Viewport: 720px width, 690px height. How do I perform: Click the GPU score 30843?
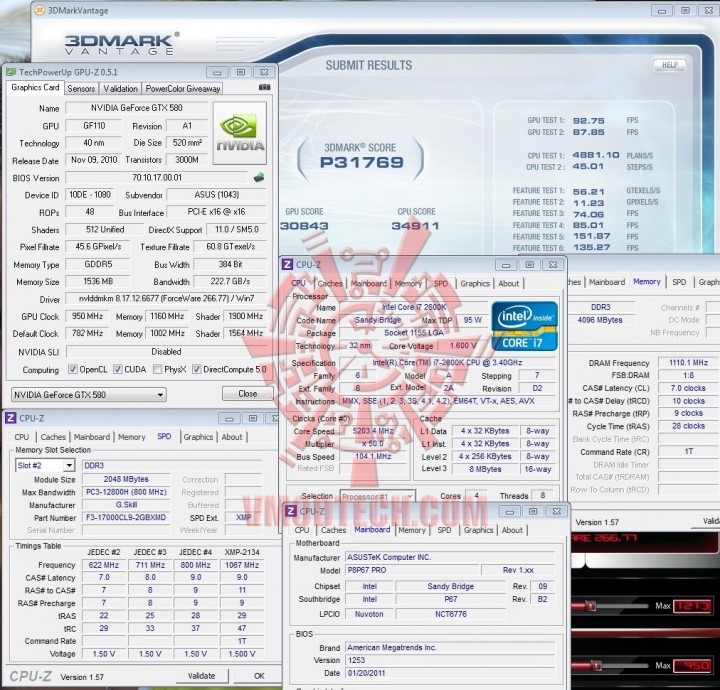tap(304, 226)
